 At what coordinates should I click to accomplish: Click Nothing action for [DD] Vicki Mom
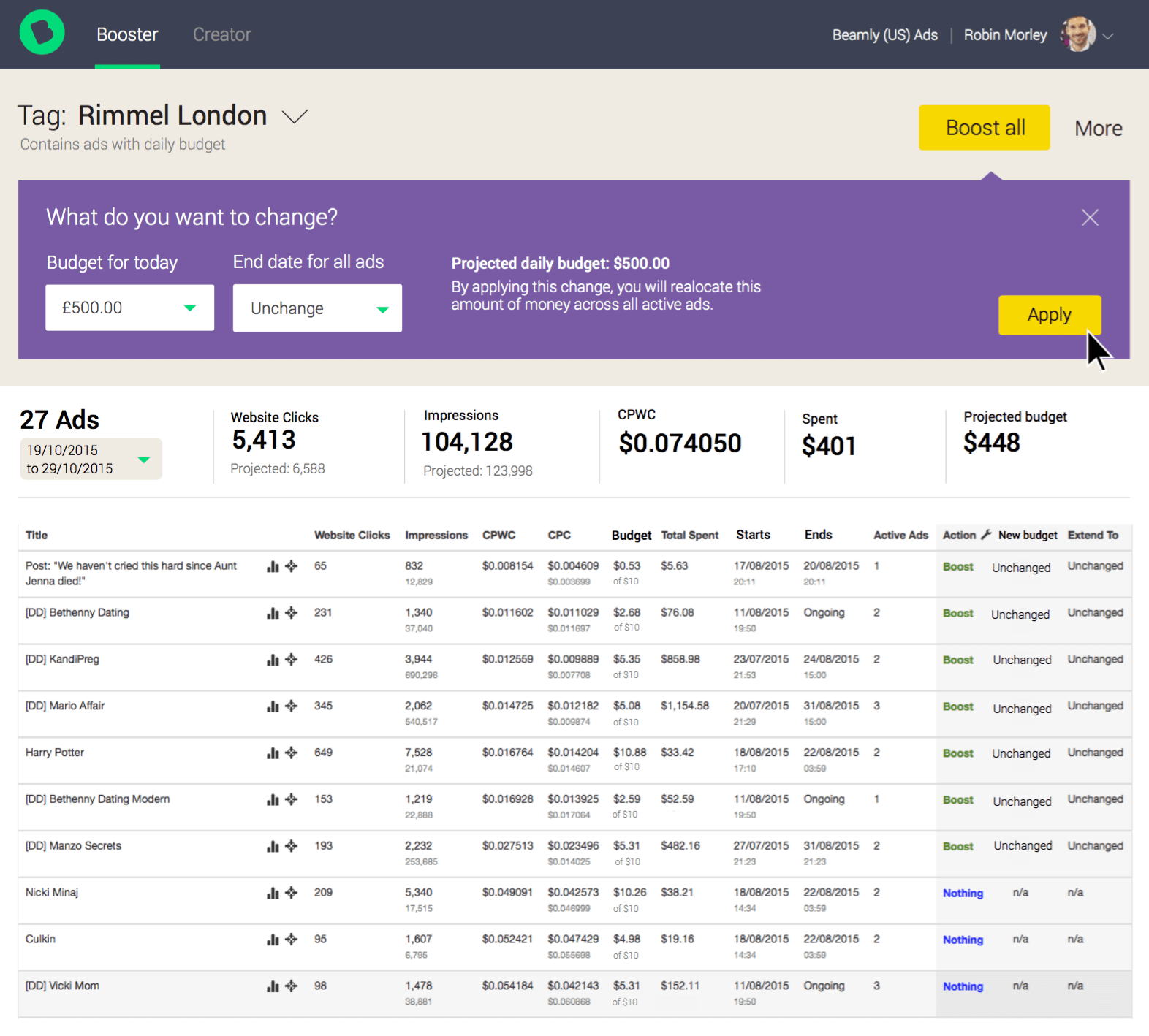click(962, 986)
